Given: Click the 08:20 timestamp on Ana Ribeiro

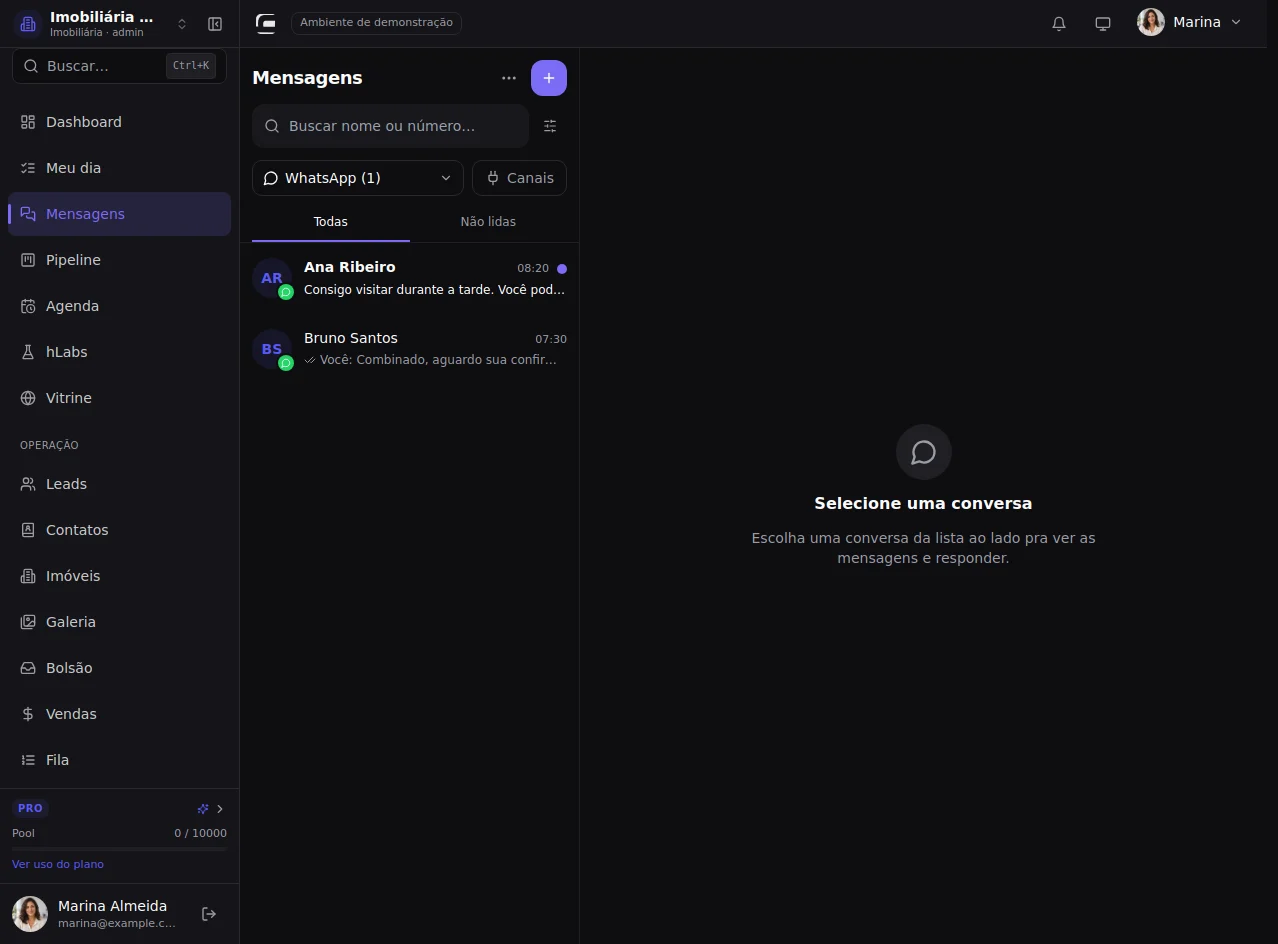Looking at the screenshot, I should coord(533,268).
